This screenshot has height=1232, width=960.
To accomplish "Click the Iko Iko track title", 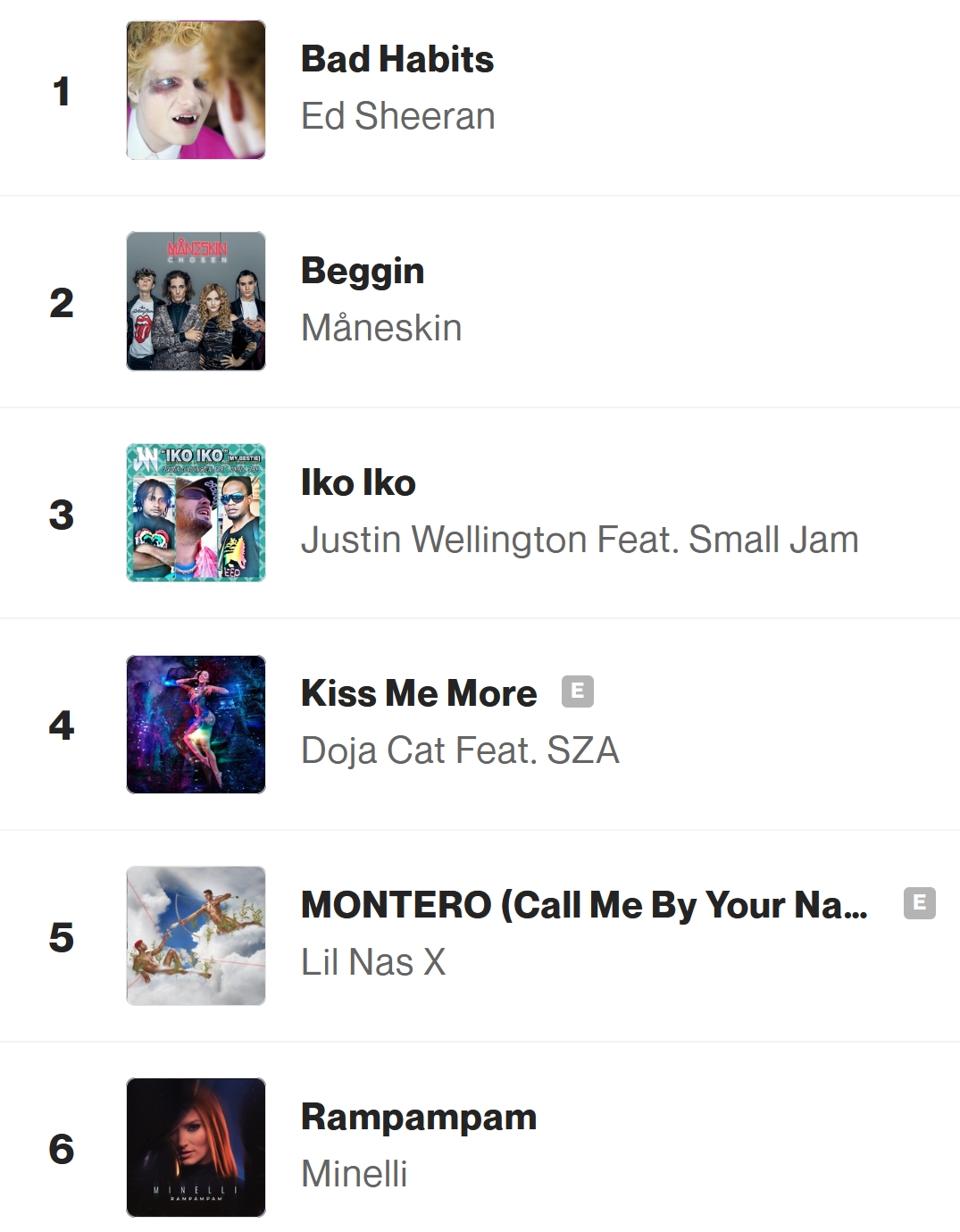I will point(358,482).
